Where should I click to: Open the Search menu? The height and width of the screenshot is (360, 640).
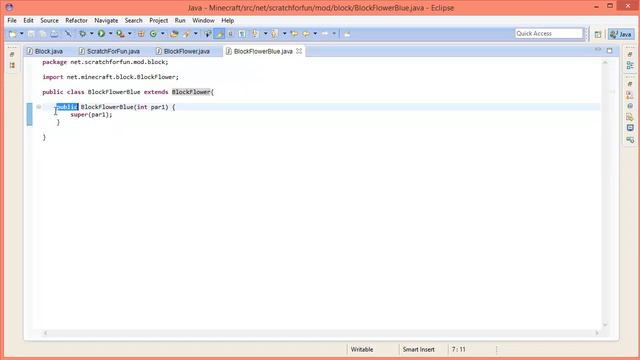point(133,20)
